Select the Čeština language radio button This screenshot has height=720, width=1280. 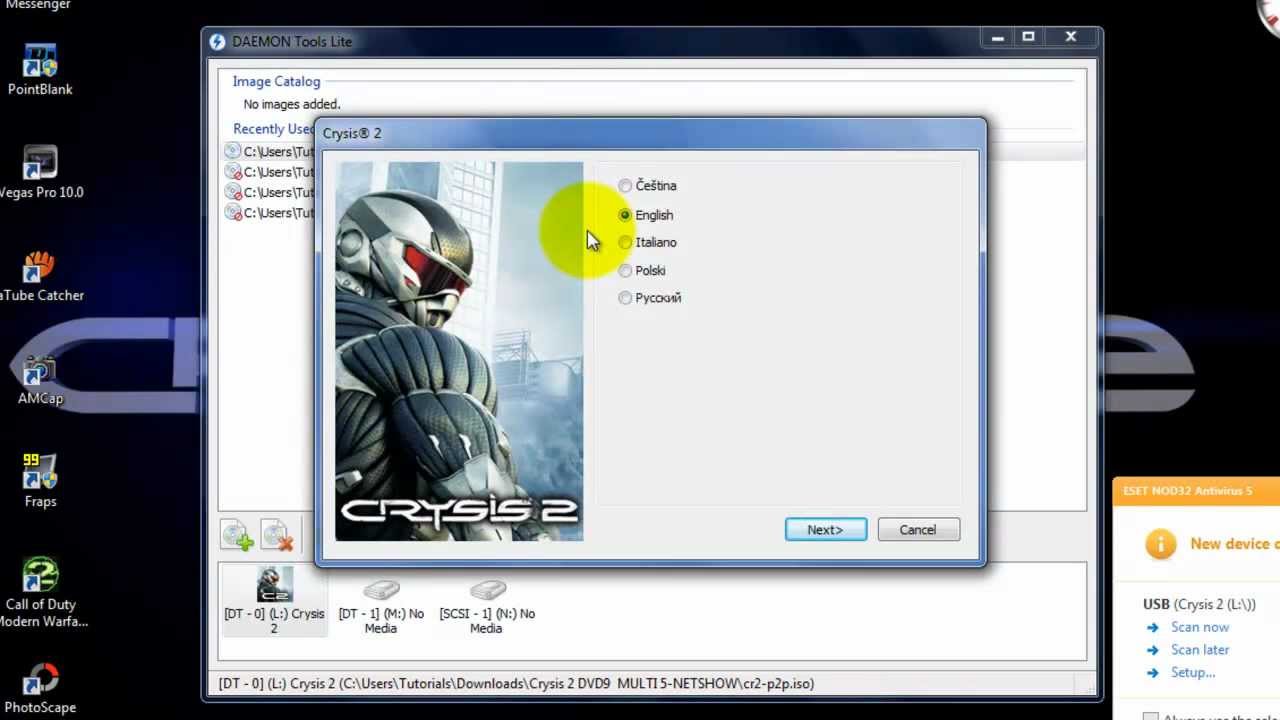[x=625, y=186]
